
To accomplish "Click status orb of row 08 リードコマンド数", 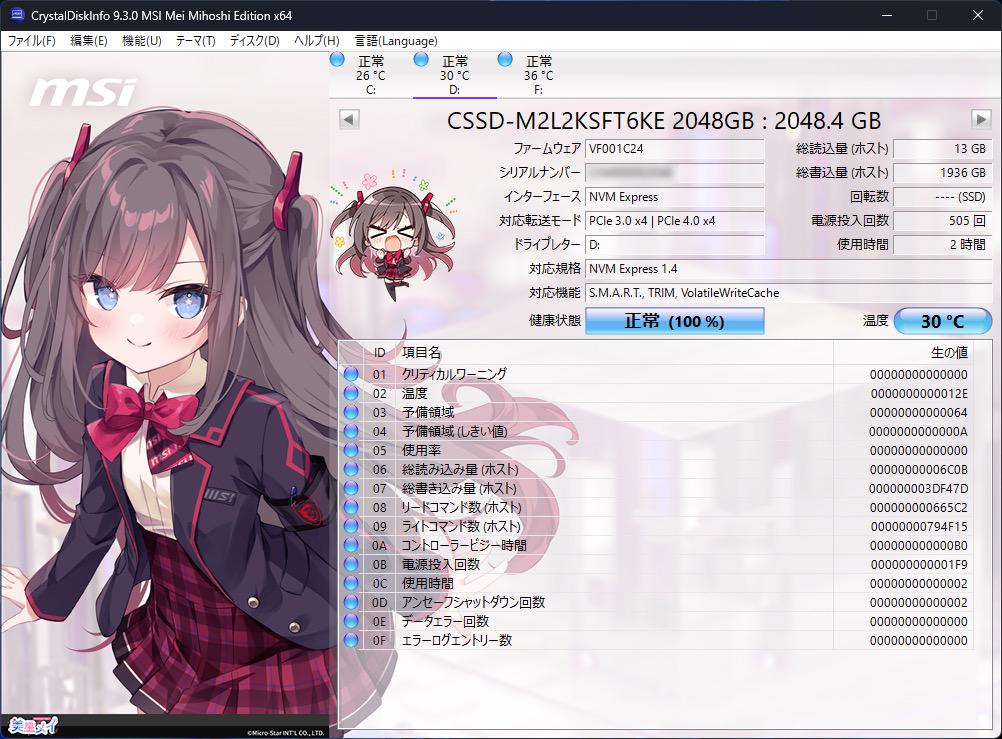I will [351, 507].
